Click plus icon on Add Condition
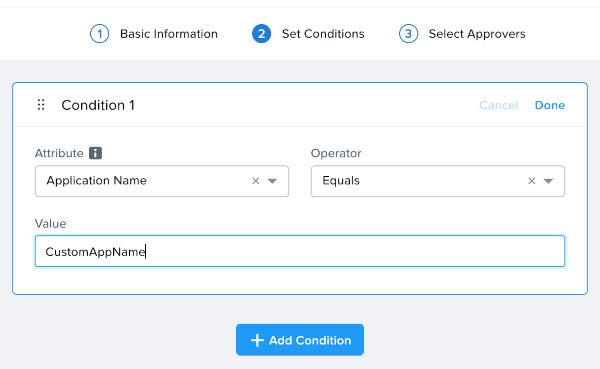The image size is (600, 369). click(257, 340)
